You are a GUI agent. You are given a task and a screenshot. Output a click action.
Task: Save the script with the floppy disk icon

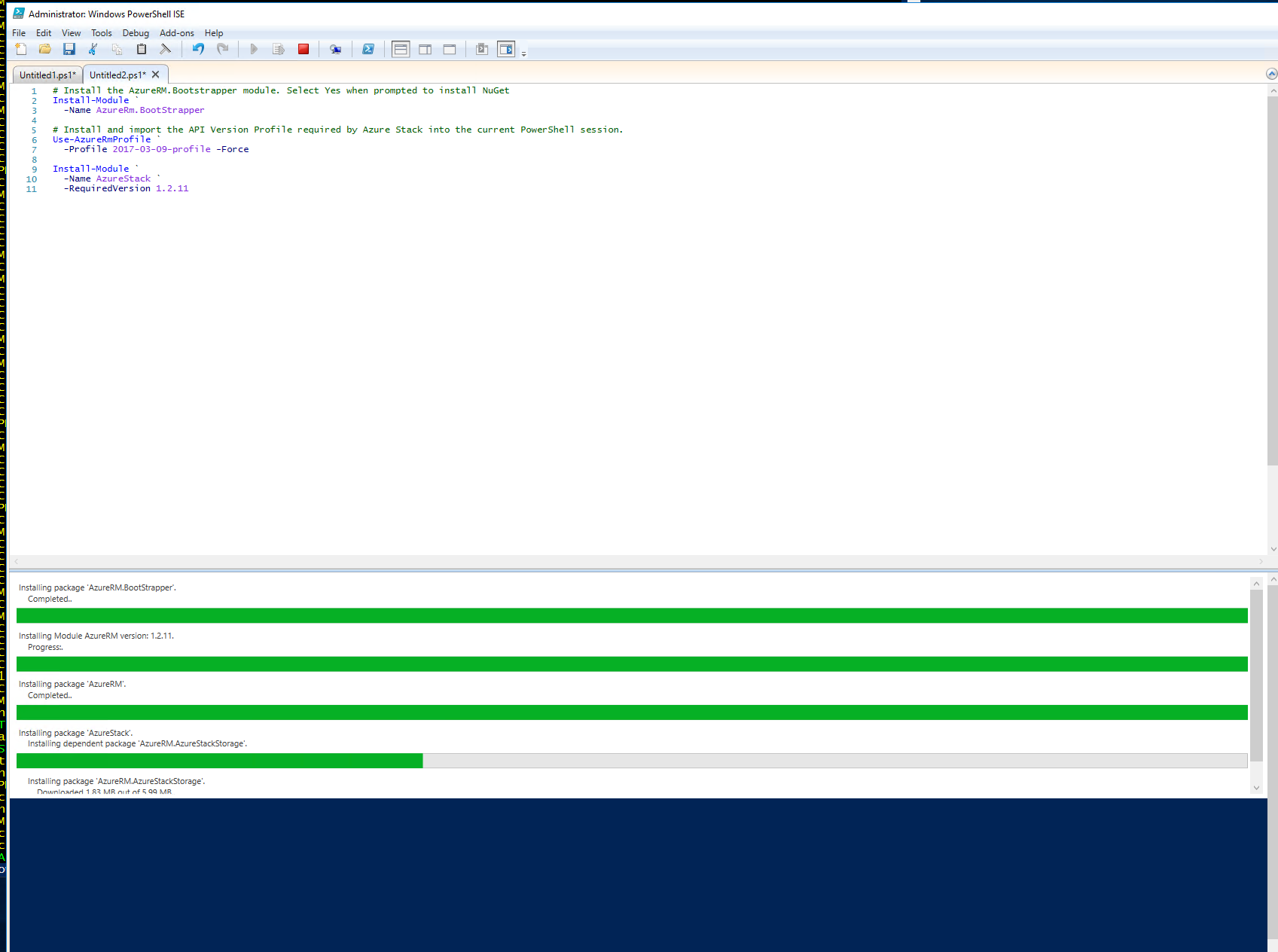click(69, 49)
